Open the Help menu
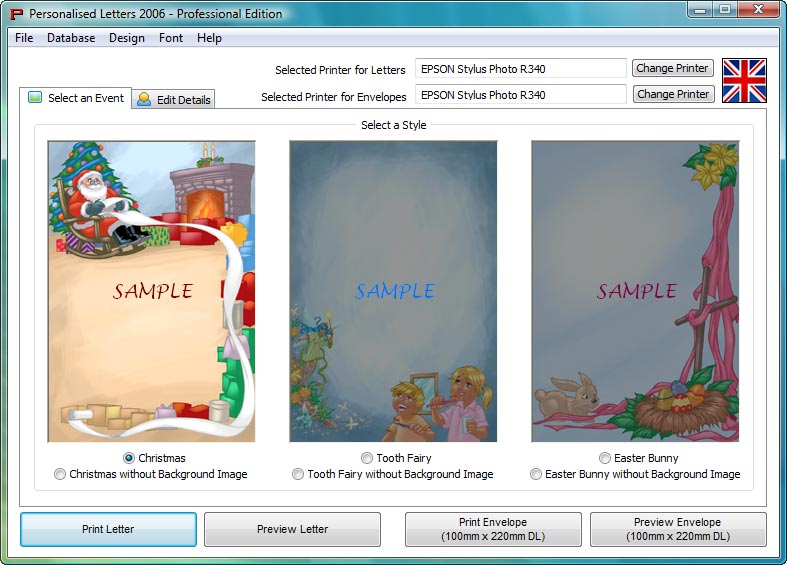The image size is (787, 565). pos(209,38)
